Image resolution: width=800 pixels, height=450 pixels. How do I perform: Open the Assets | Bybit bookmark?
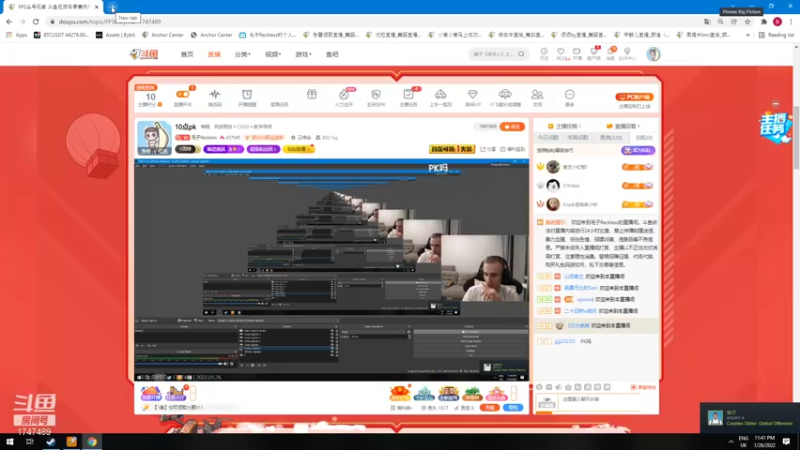tap(114, 35)
